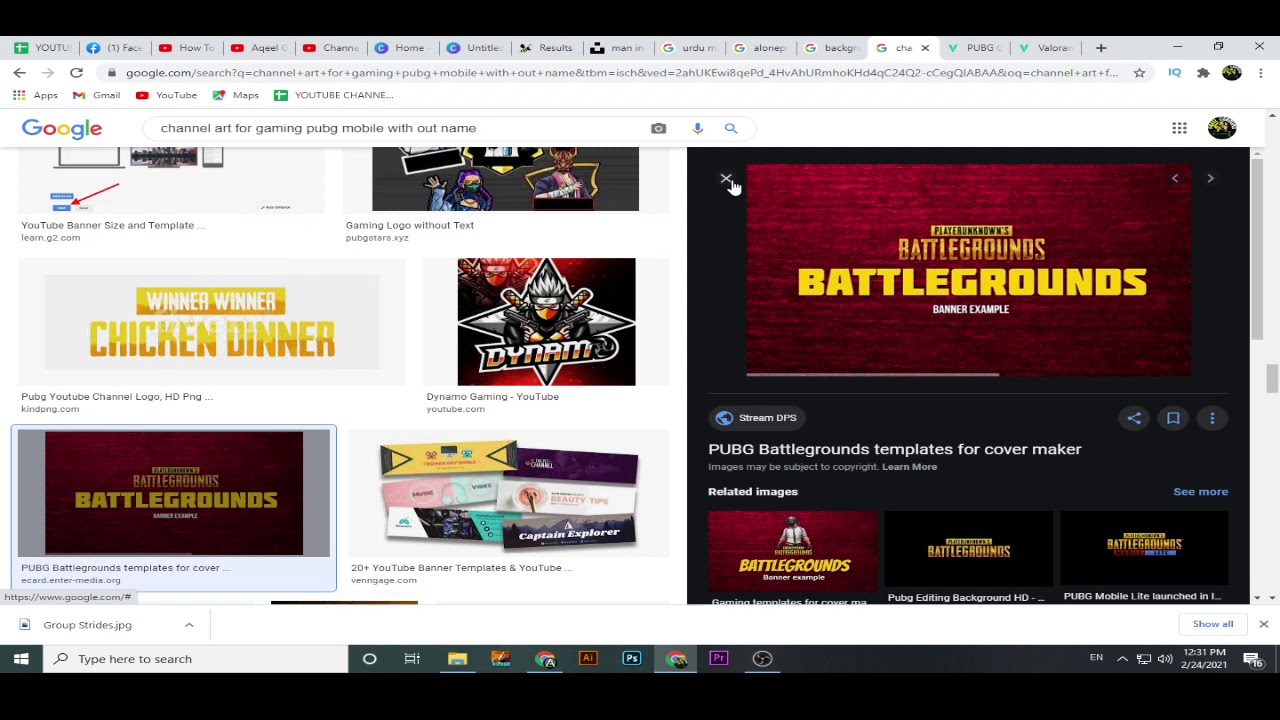Show hidden system tray icons
Screen dimensions: 1280x720
(x=1122, y=658)
